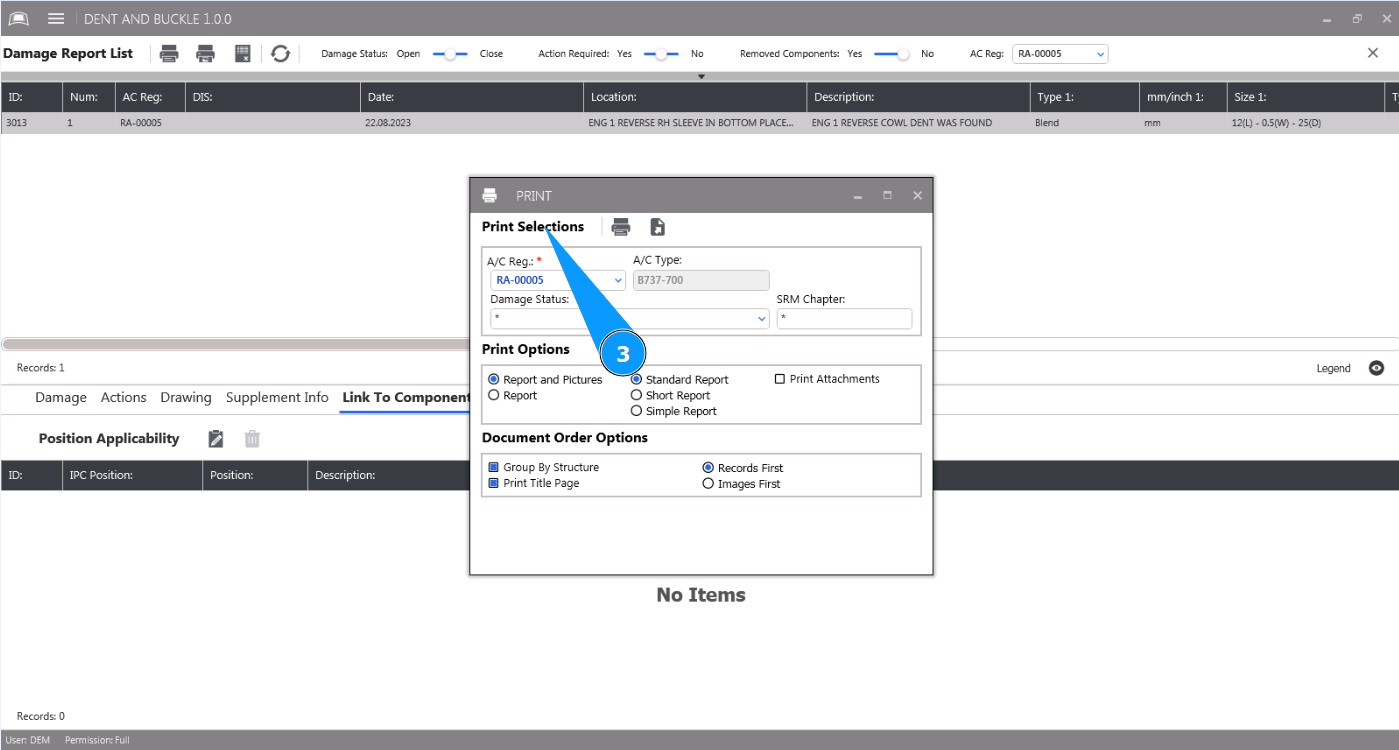Select Records First order option
Viewport: 1399px width, 750px height.
click(x=742, y=468)
